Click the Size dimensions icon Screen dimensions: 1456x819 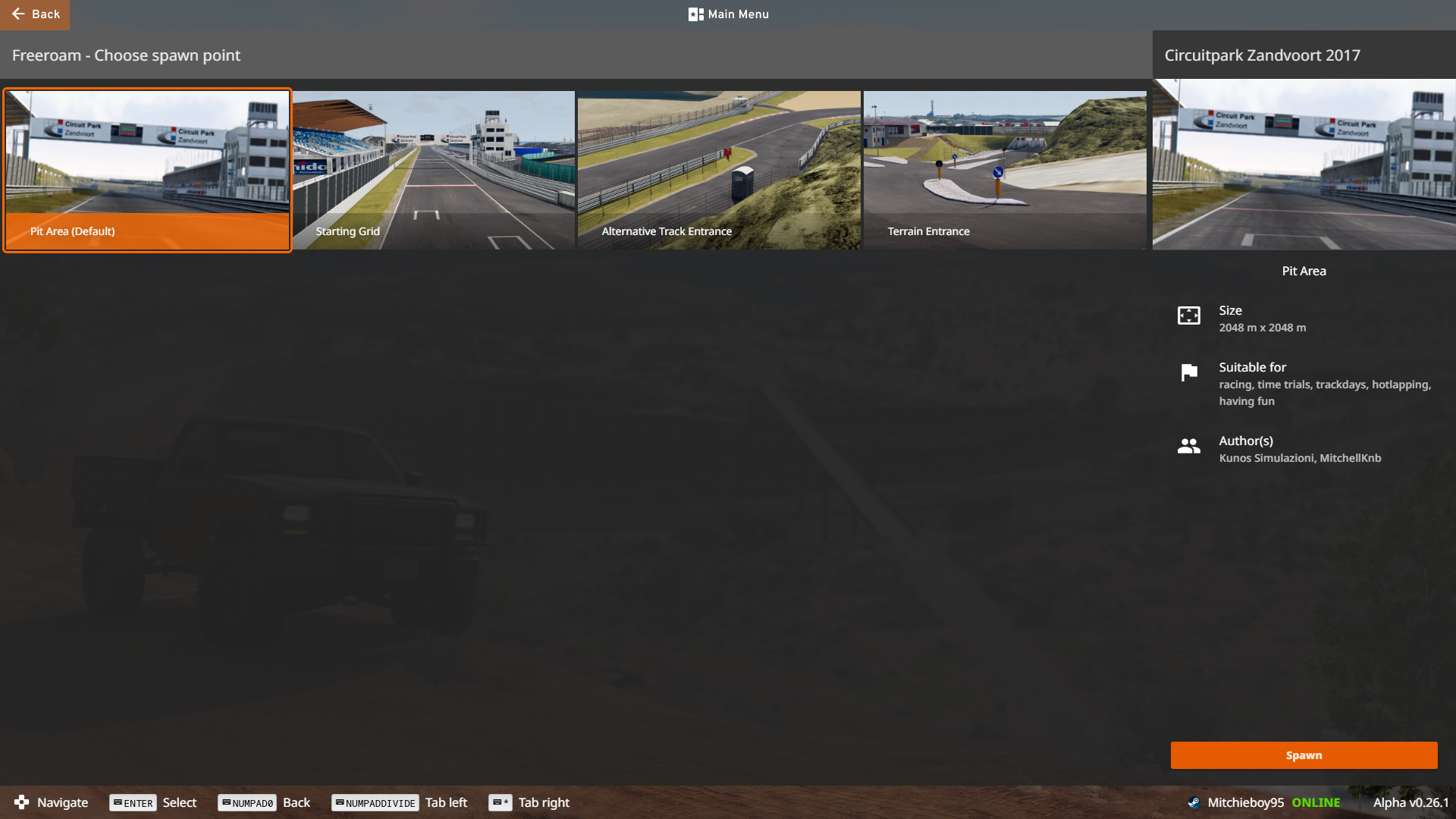1188,315
